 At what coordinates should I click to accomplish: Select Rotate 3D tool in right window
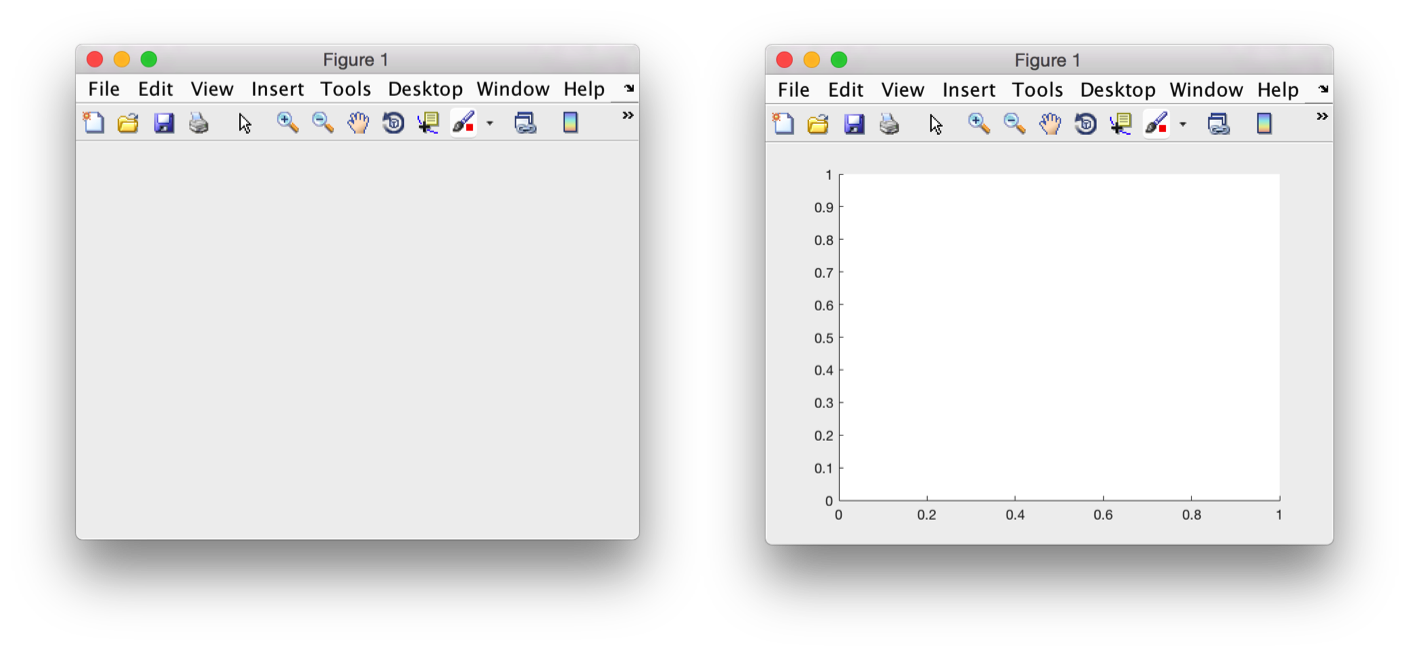pyautogui.click(x=1085, y=124)
